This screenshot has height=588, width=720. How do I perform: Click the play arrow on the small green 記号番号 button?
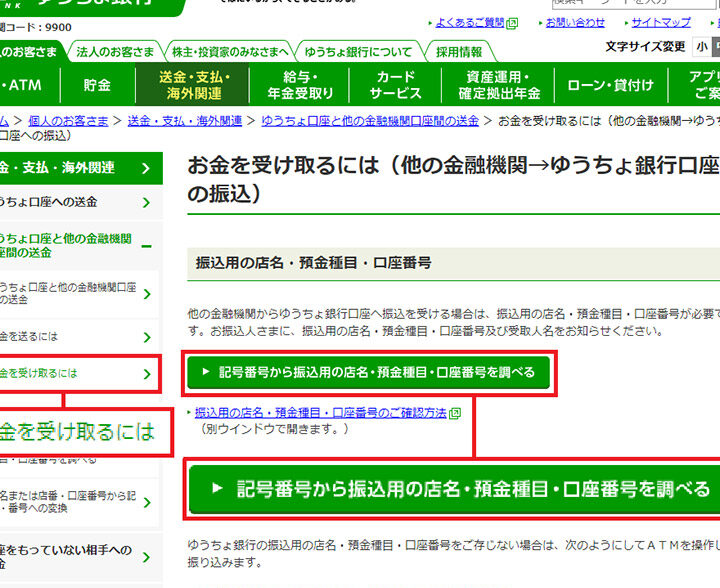point(205,372)
